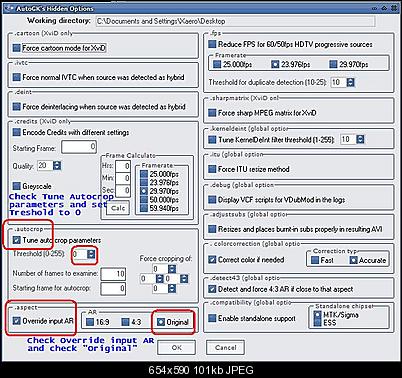Click the AutoGK title bar icon
The width and height of the screenshot is (402, 378).
[x=9, y=8]
